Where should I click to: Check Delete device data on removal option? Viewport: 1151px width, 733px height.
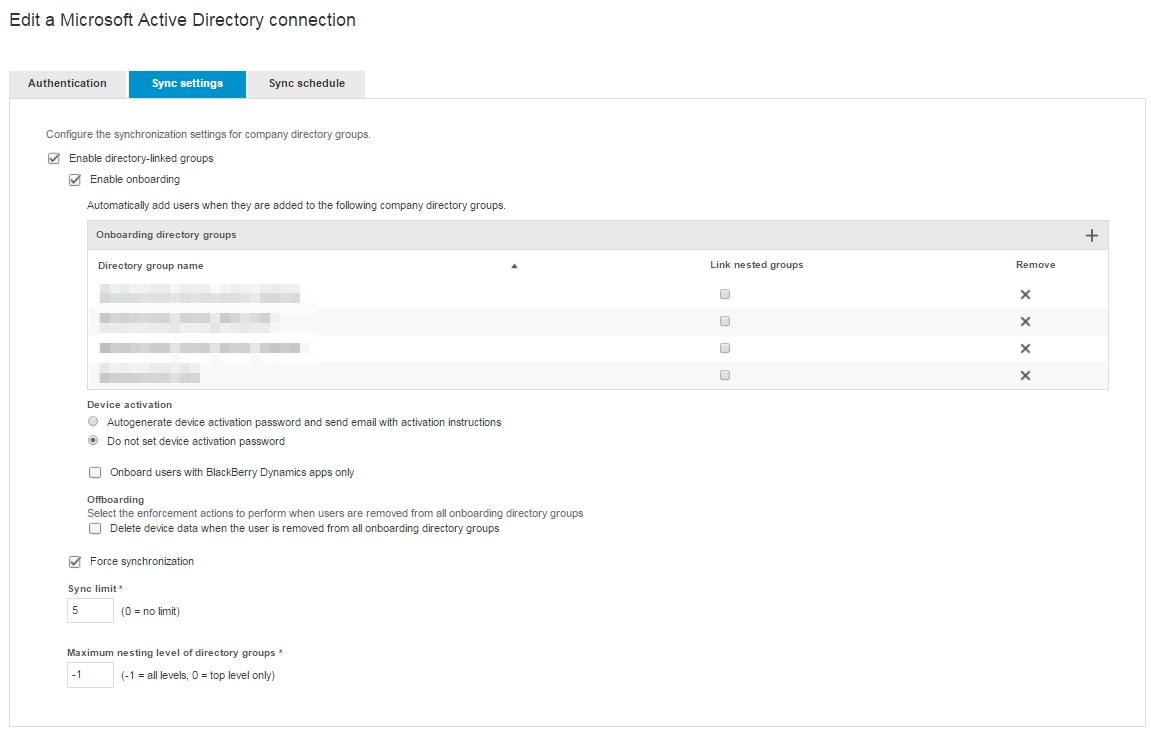pyautogui.click(x=95, y=528)
